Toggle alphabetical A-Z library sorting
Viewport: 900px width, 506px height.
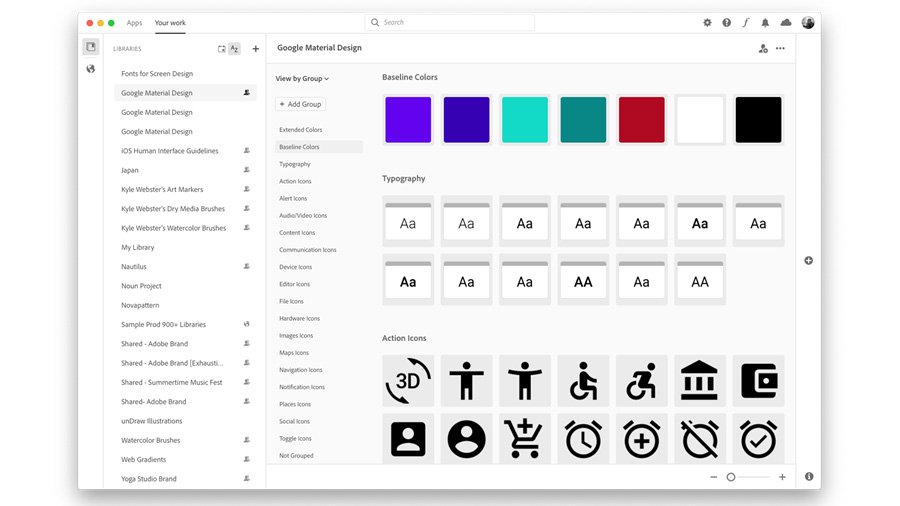pos(234,49)
